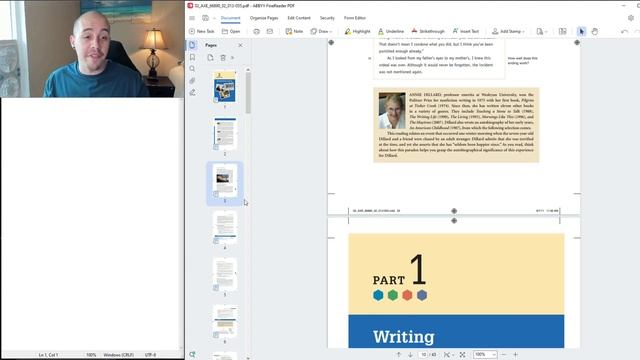Open the Organize Pages tab
This screenshot has height=360, width=640.
click(264, 18)
